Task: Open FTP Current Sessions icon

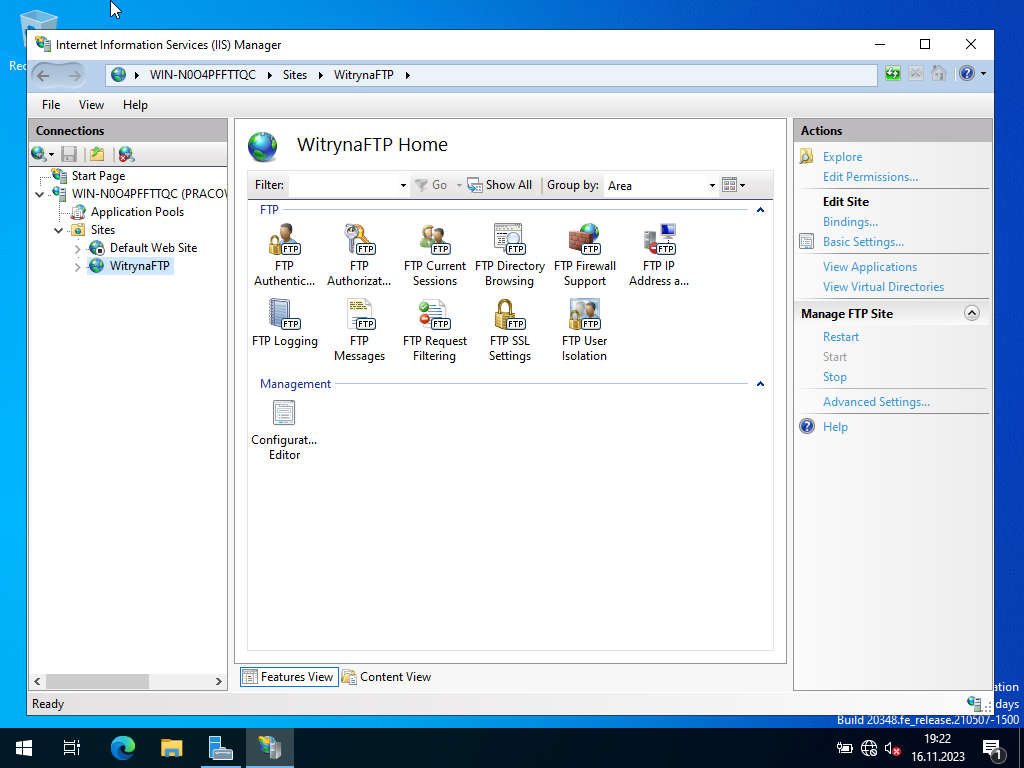Action: (x=434, y=255)
